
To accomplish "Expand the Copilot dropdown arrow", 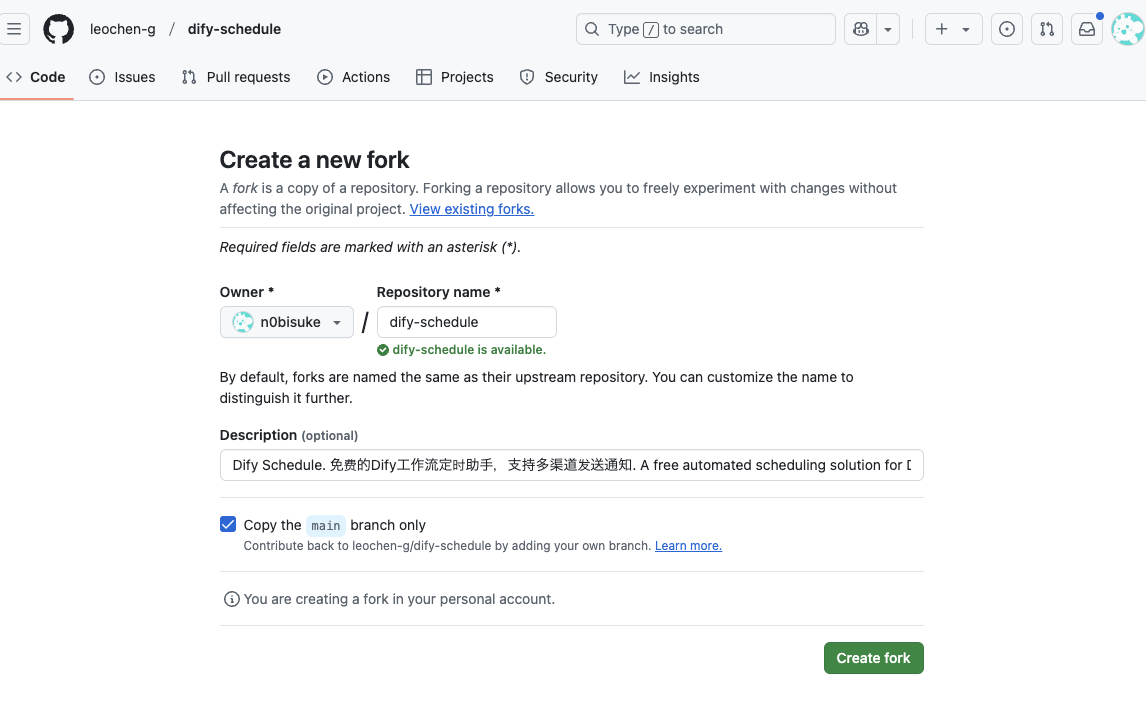I will click(888, 29).
